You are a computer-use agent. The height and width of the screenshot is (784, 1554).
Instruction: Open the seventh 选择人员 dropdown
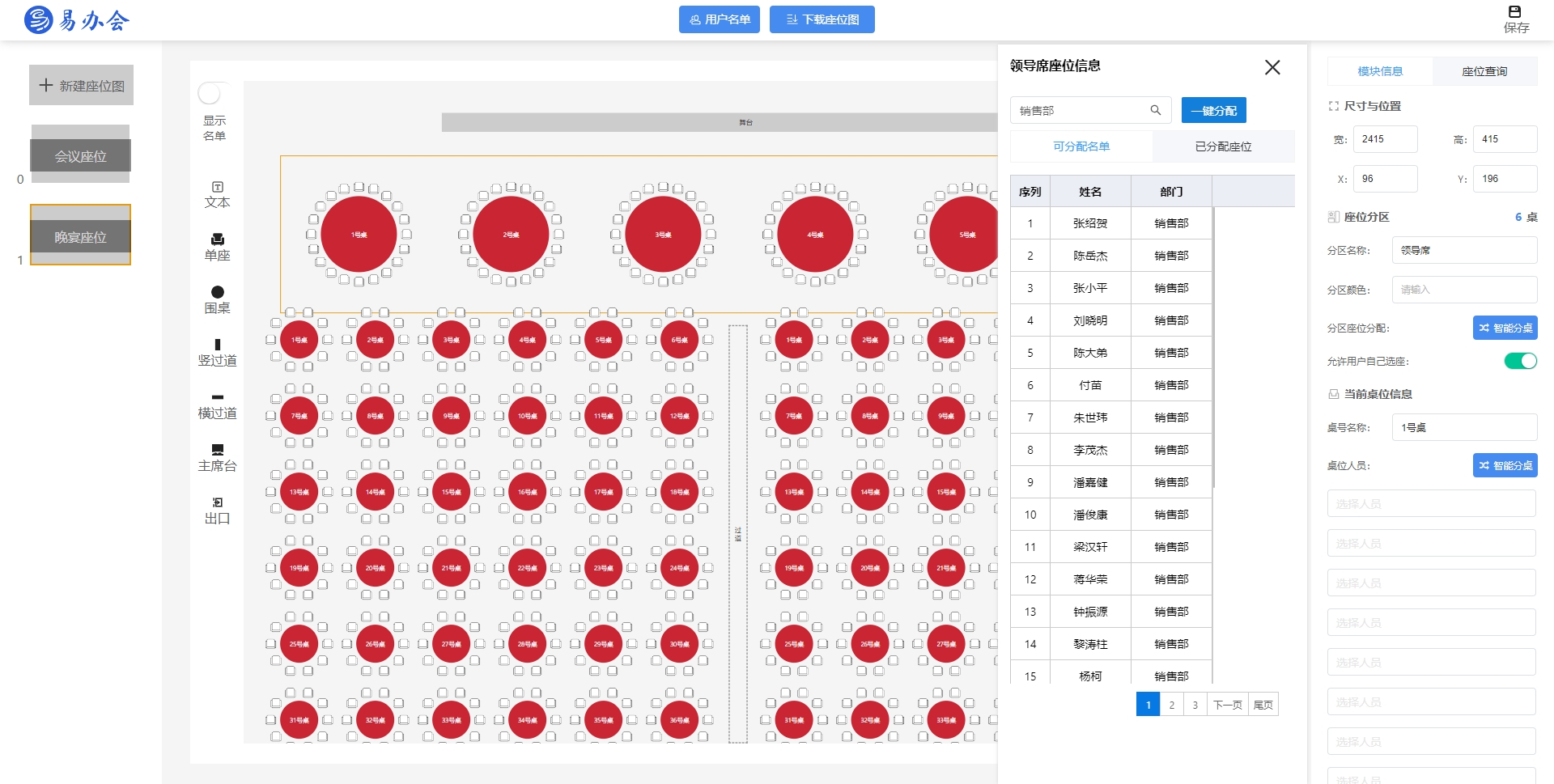pyautogui.click(x=1431, y=741)
